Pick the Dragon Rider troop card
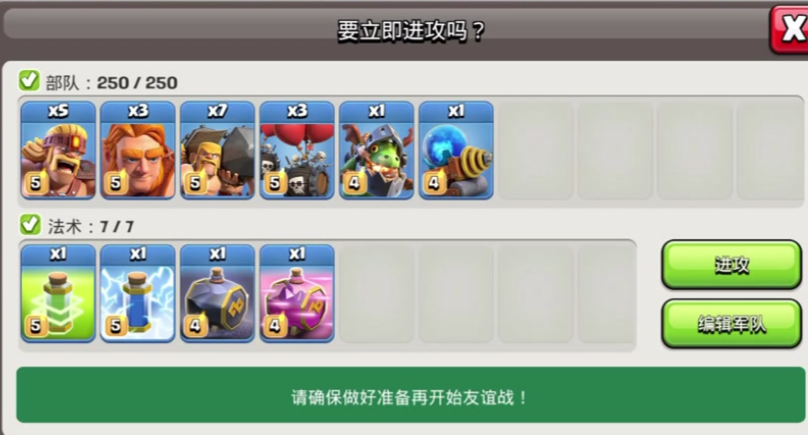Image resolution: width=808 pixels, height=435 pixels. pos(377,150)
